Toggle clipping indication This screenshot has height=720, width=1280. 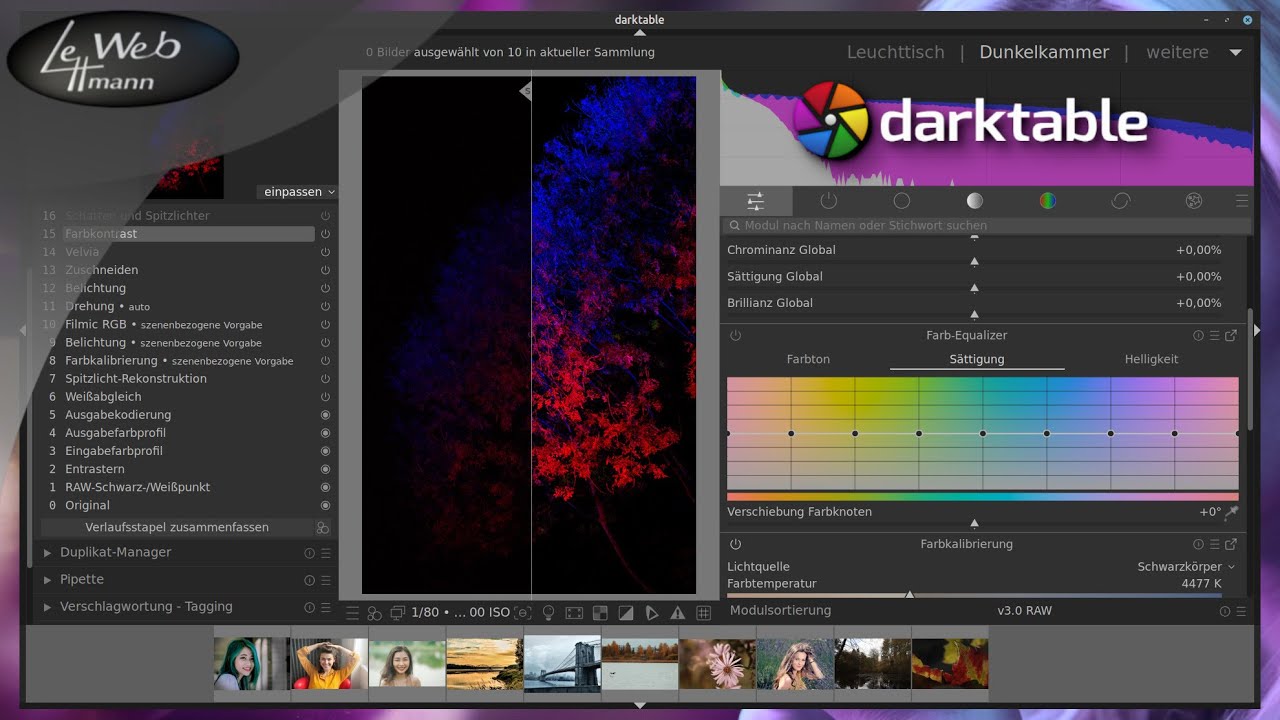coord(626,612)
